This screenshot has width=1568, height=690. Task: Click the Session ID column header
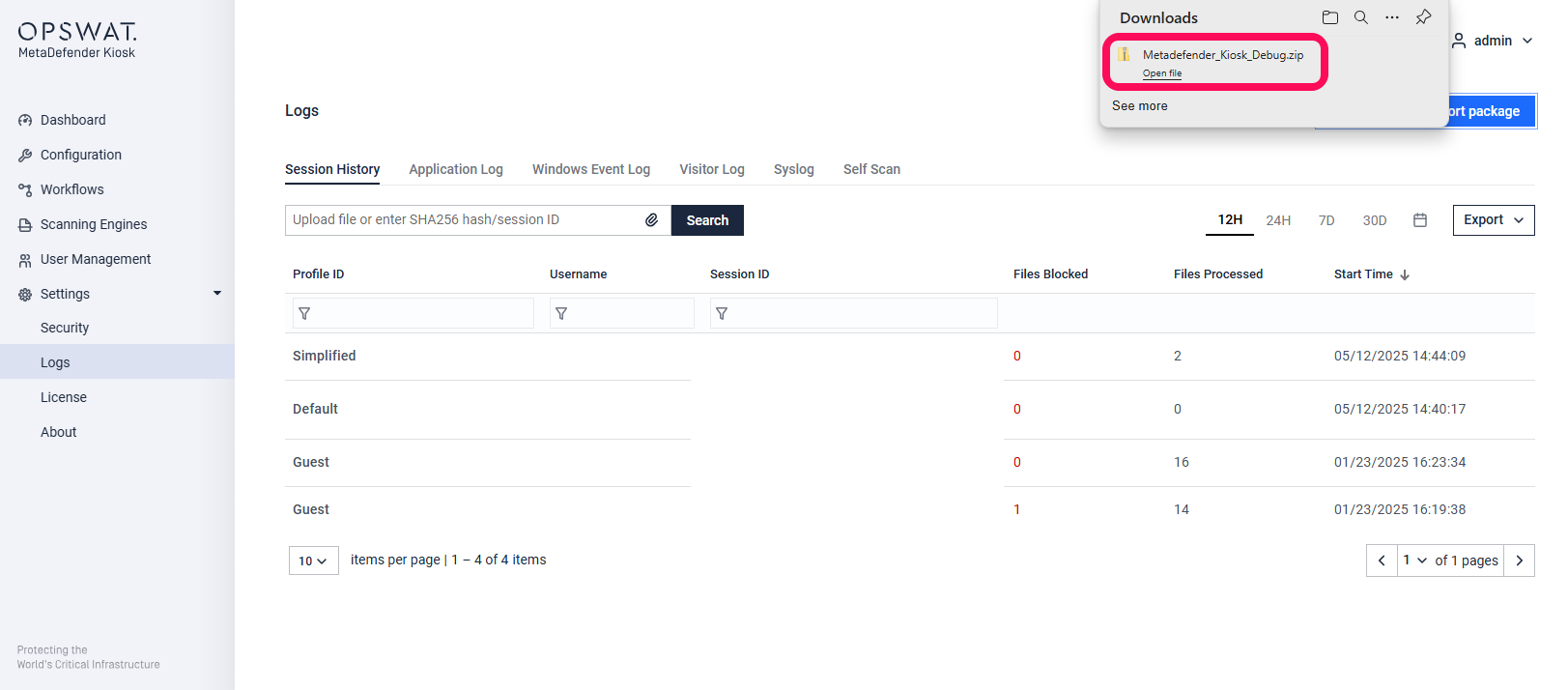coord(740,274)
